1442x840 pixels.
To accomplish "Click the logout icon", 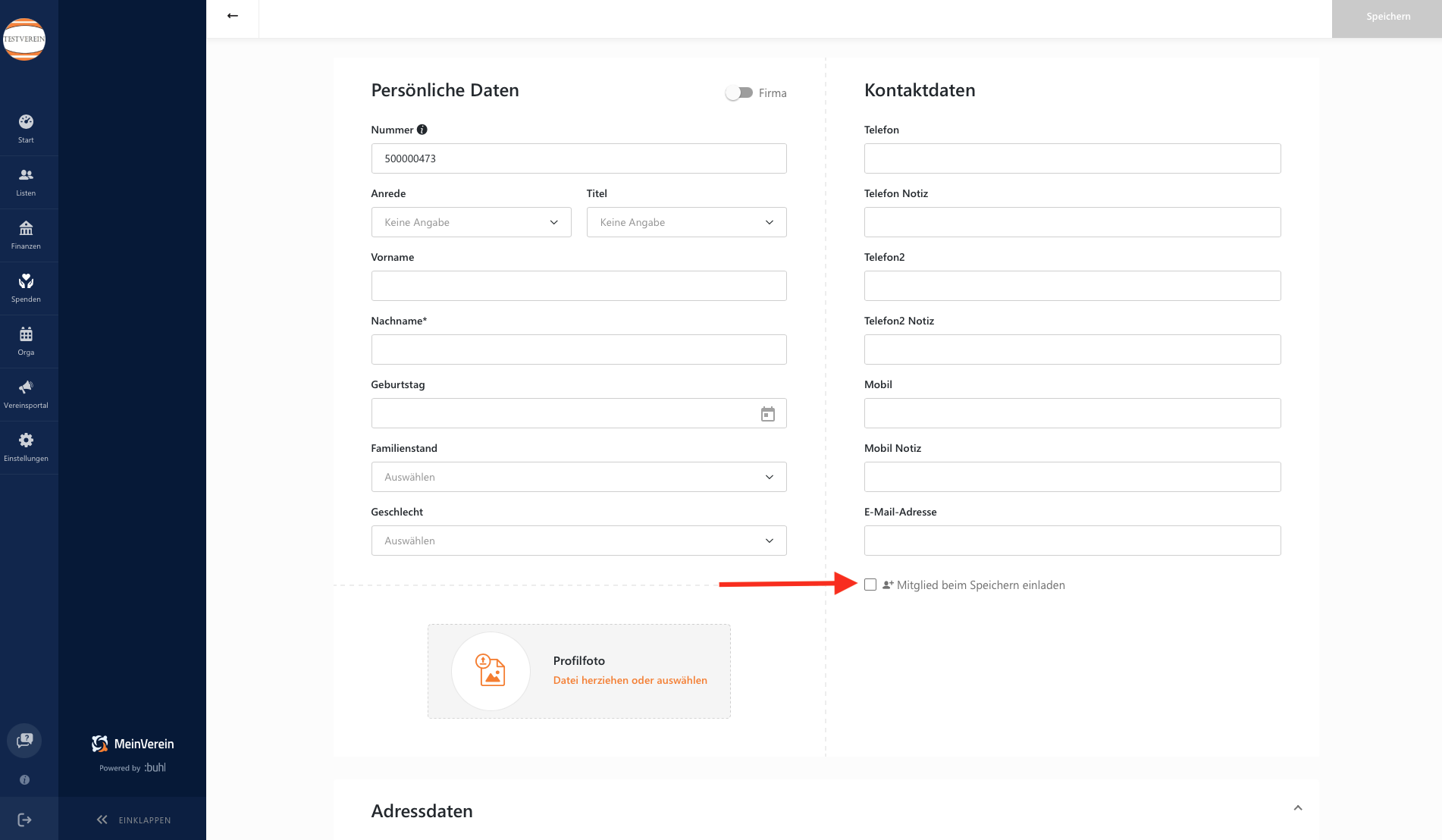I will pyautogui.click(x=24, y=820).
